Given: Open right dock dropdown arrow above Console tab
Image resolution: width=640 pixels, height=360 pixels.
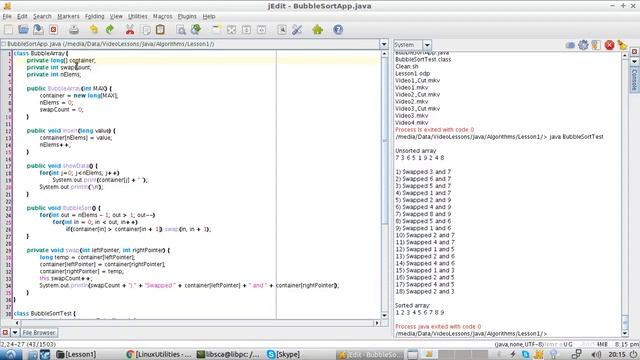Looking at the screenshot, I should [x=634, y=61].
